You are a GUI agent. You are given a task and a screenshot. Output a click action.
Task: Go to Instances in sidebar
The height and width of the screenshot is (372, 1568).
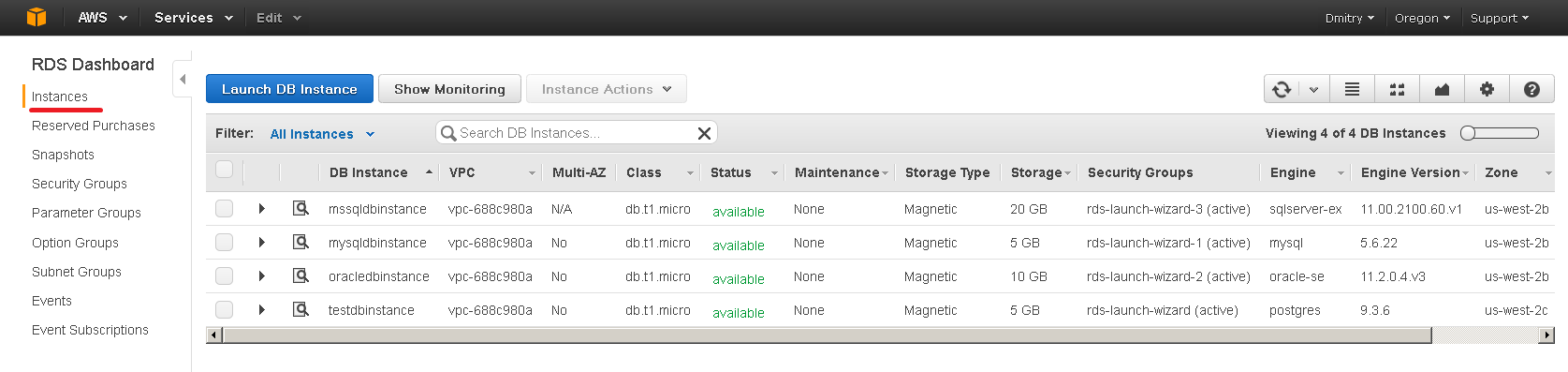pyautogui.click(x=60, y=97)
